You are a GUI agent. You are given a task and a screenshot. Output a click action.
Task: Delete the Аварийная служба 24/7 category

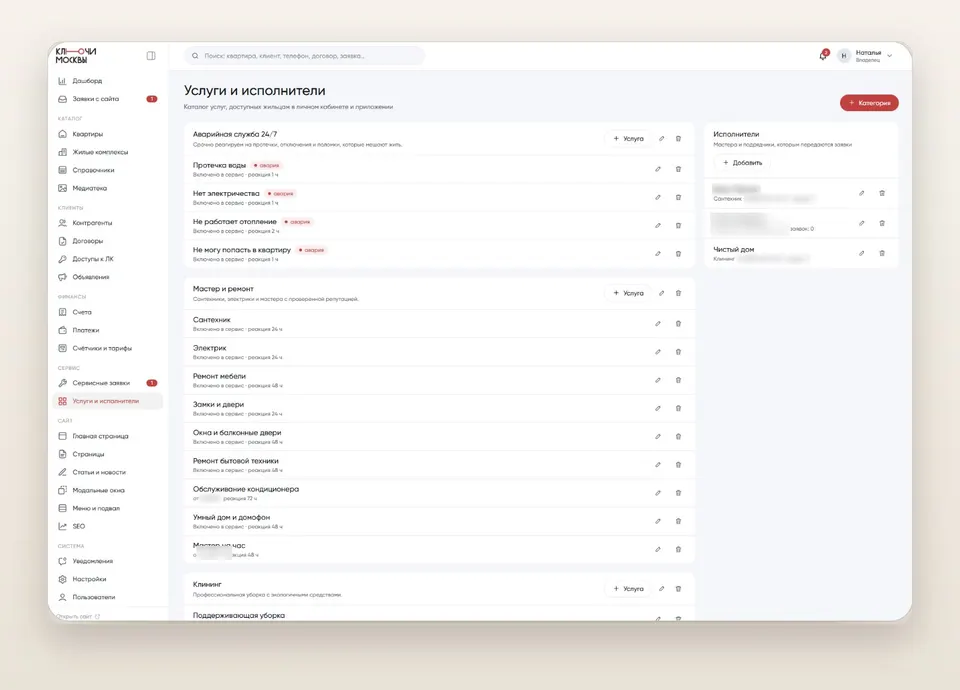678,138
